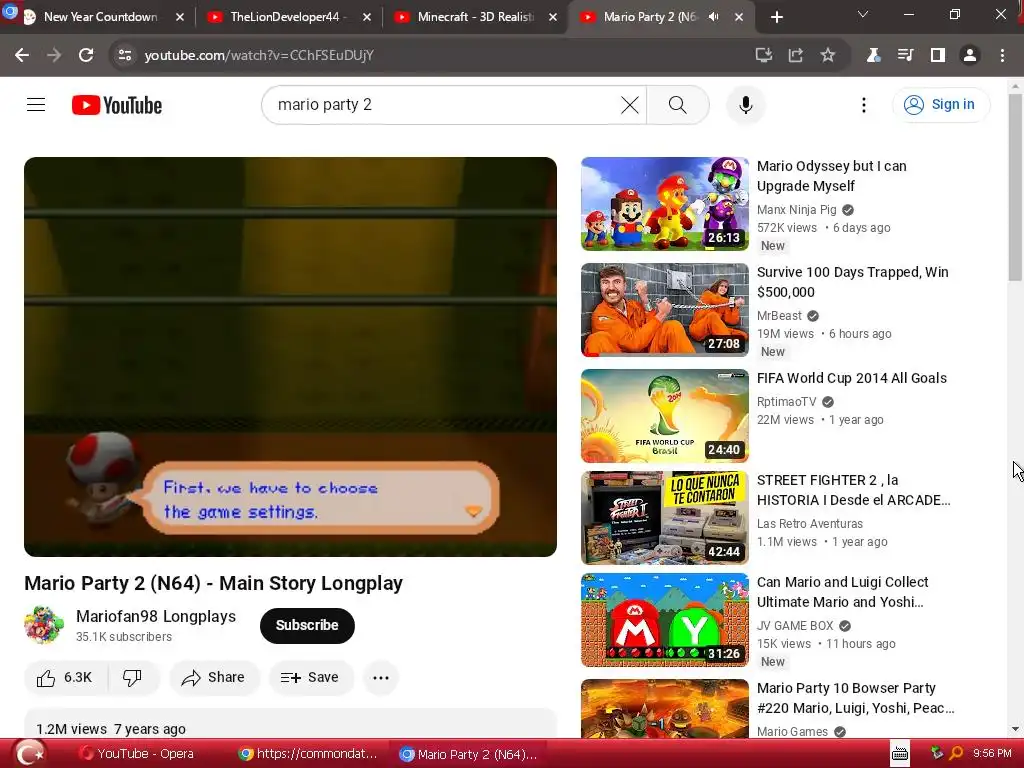Screen dimensions: 1024x768
Task: Open Chrome three-dot menu
Action: 1002,56
